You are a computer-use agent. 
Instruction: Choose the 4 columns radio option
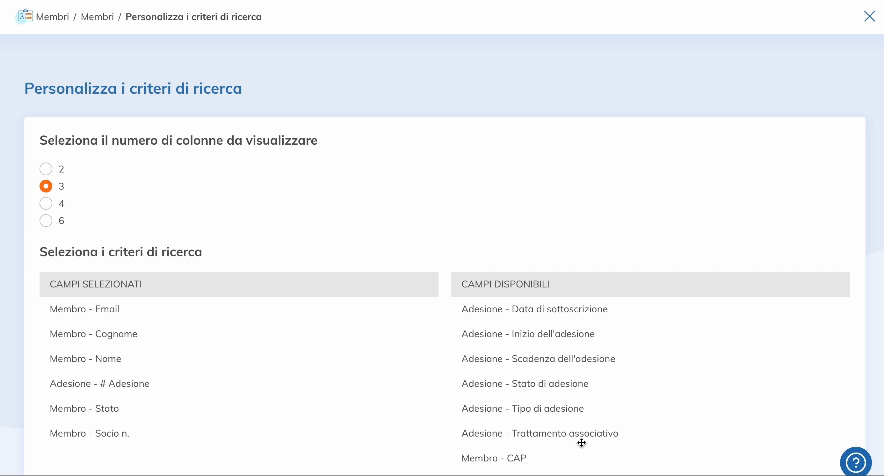[46, 203]
